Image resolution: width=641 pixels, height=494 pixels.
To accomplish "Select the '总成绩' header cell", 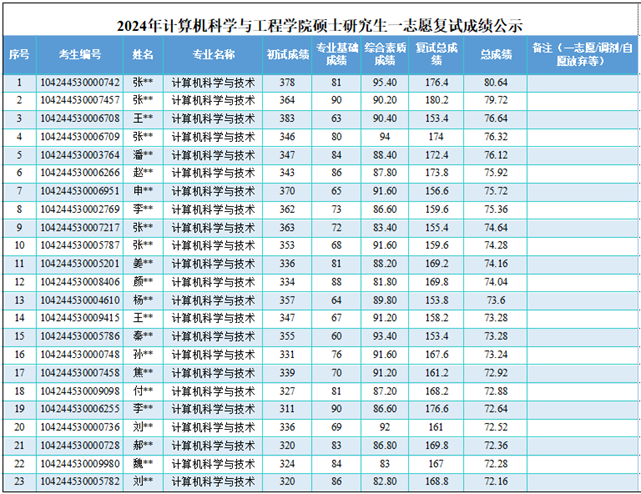I will (495, 54).
